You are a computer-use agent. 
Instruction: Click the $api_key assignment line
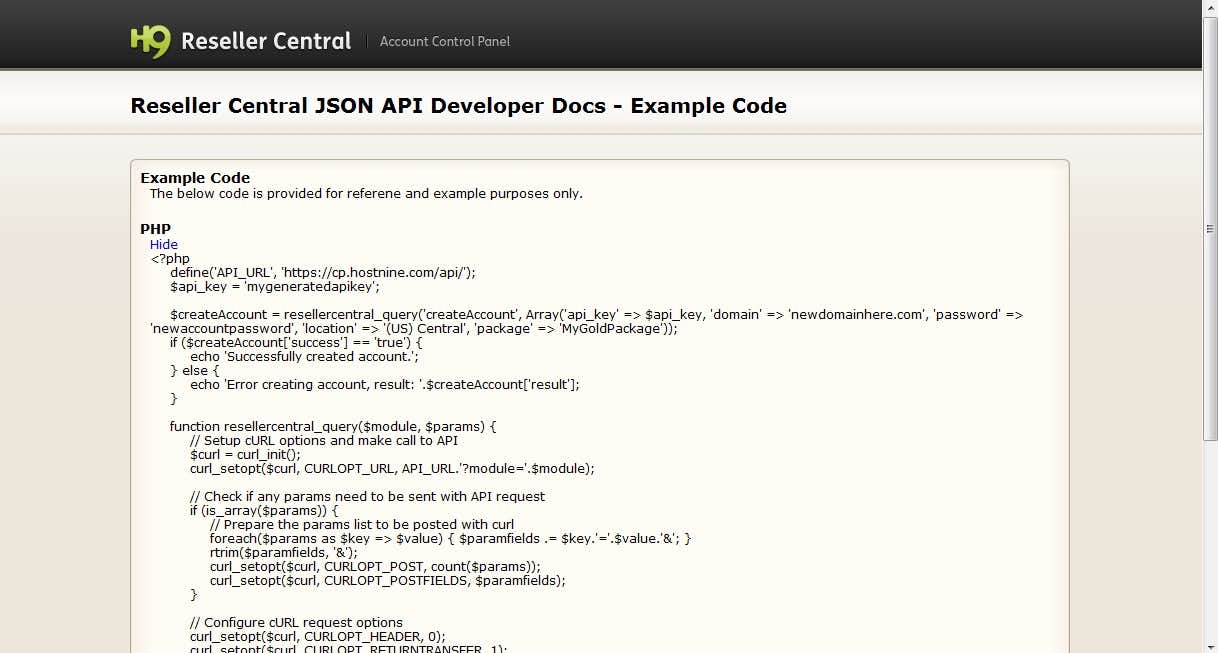click(x=274, y=286)
